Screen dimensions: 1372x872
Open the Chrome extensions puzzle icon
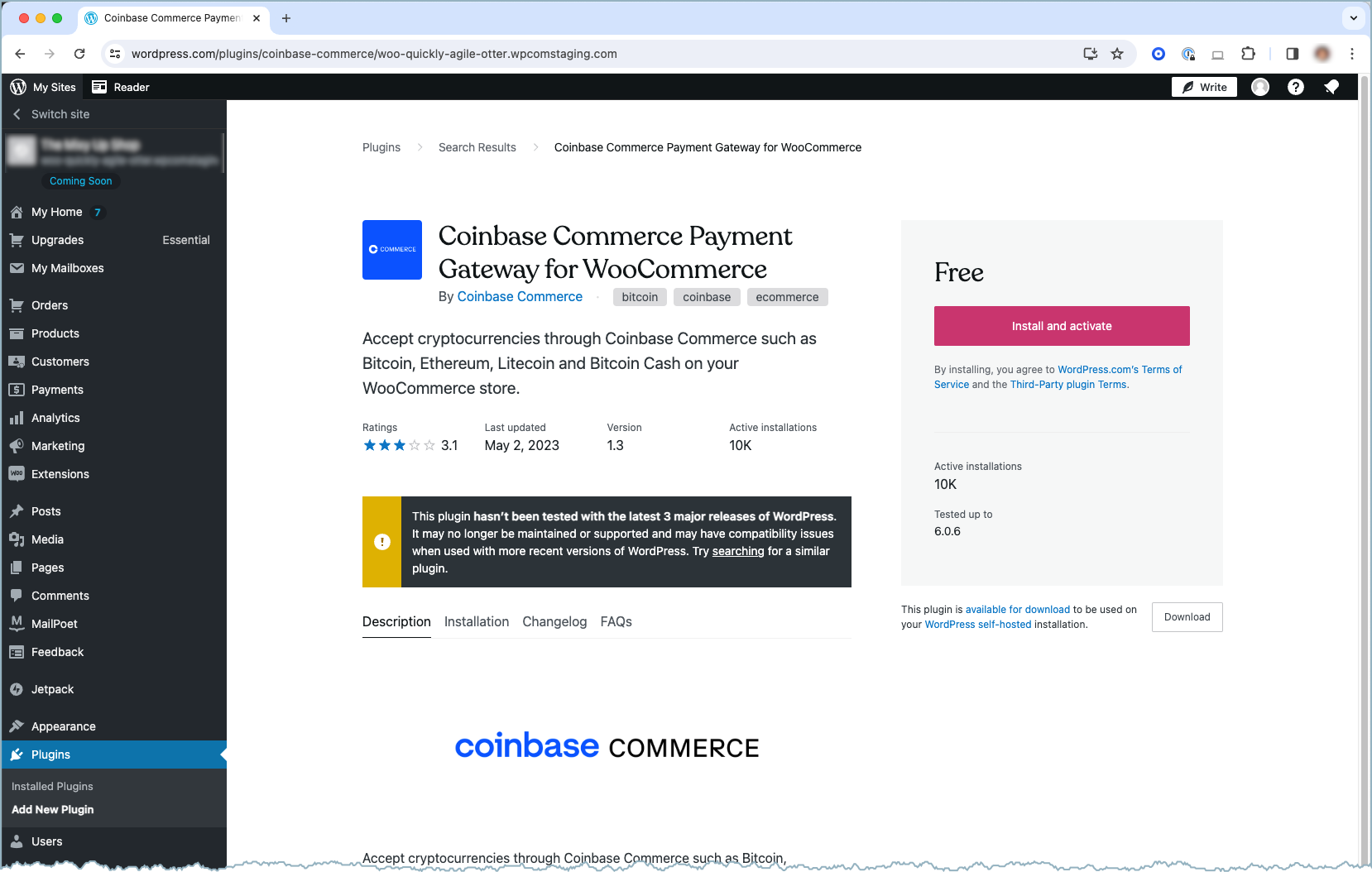click(x=1248, y=54)
